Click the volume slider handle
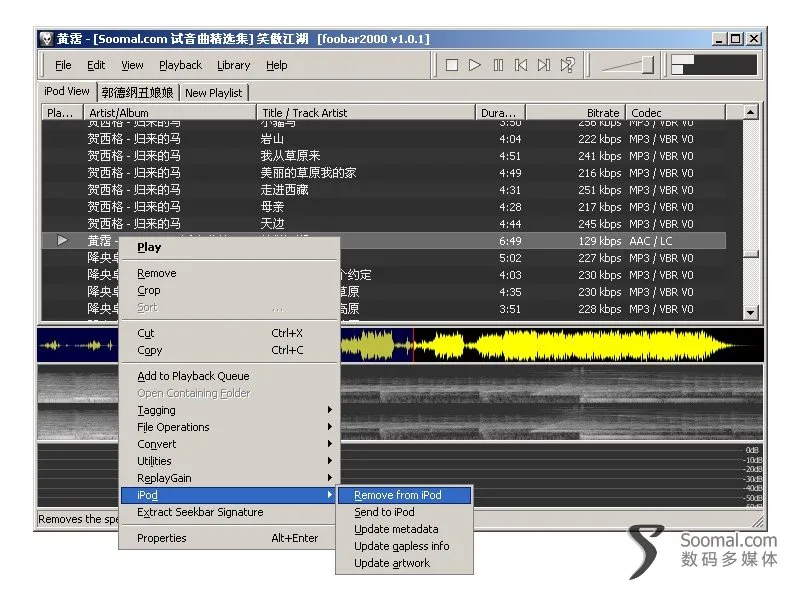The height and width of the screenshot is (600, 800). click(x=648, y=65)
